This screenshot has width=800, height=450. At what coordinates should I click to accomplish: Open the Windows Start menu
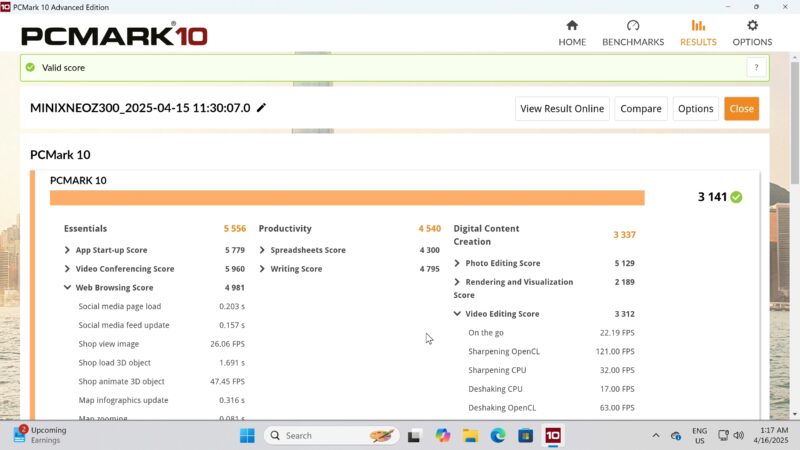tap(247, 436)
